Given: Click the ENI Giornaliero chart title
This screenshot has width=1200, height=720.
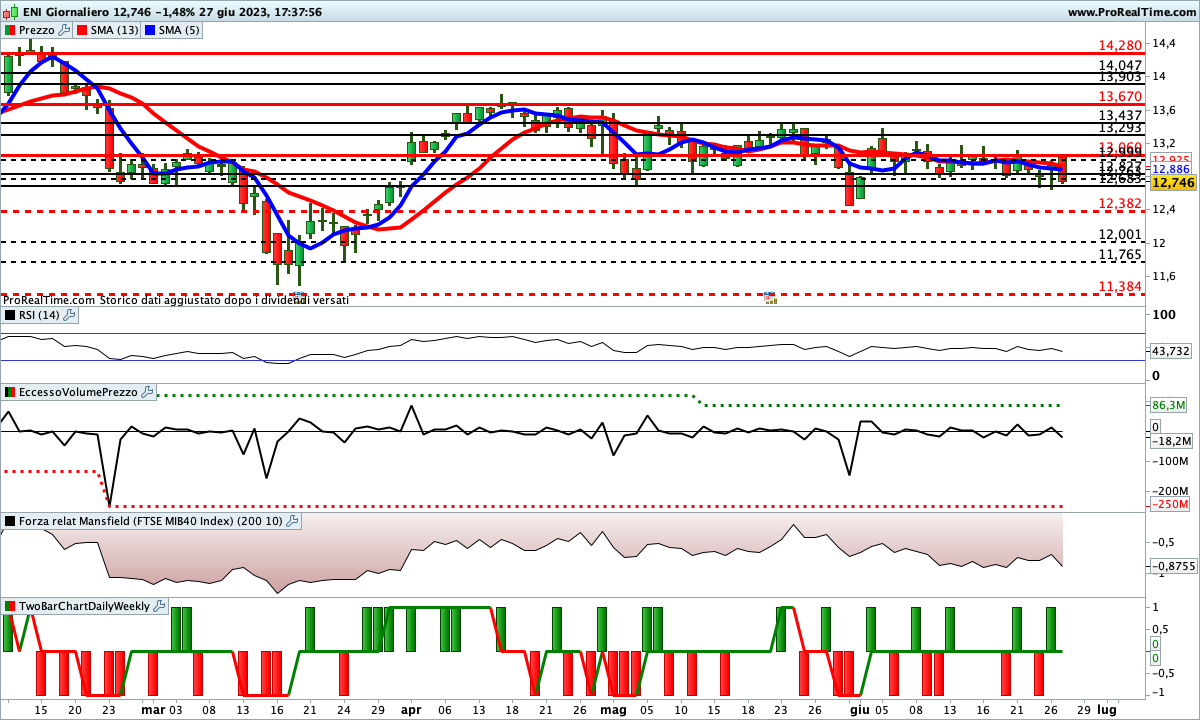Looking at the screenshot, I should click(x=64, y=12).
